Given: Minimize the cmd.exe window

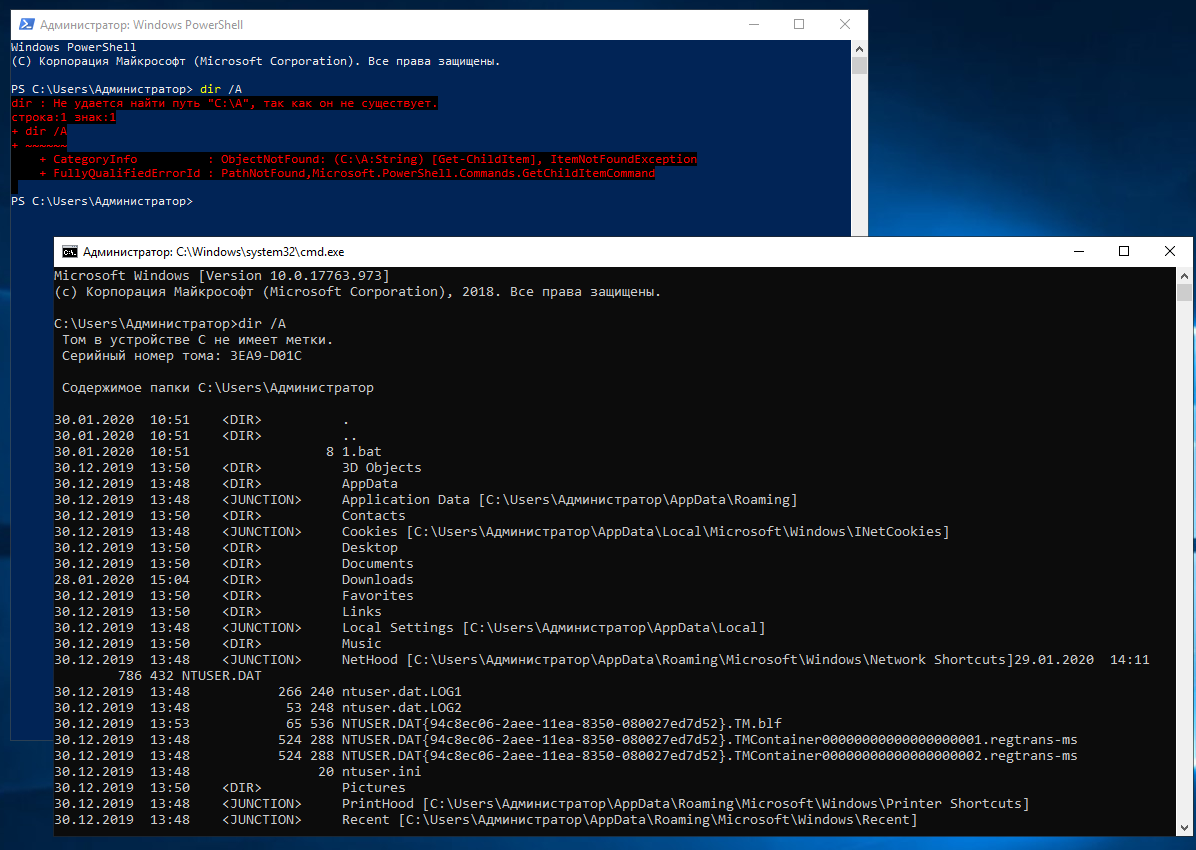Looking at the screenshot, I should click(x=1078, y=252).
